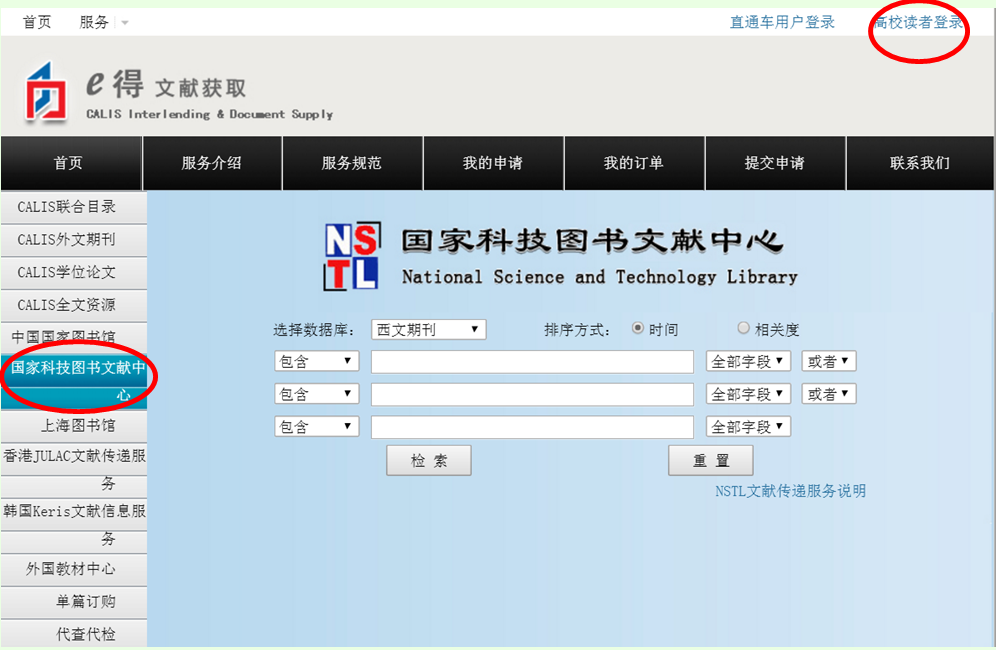Open the 我的订单 navigation tab
The width and height of the screenshot is (996, 650).
[635, 163]
